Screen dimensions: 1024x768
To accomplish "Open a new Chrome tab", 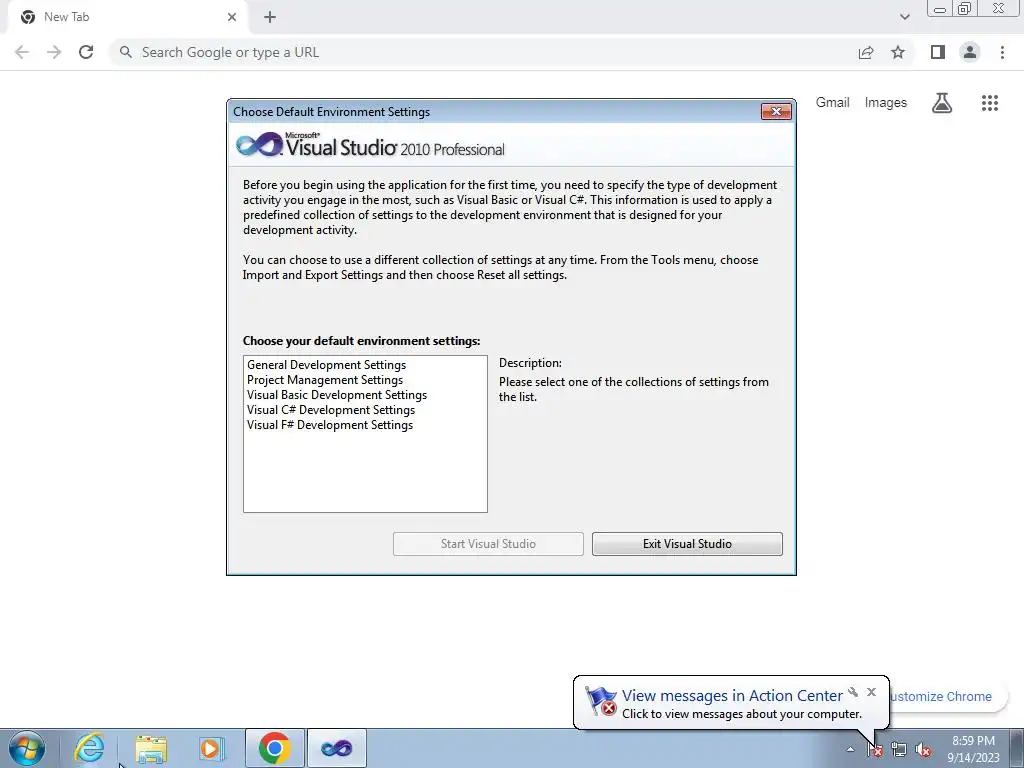I will pyautogui.click(x=270, y=17).
